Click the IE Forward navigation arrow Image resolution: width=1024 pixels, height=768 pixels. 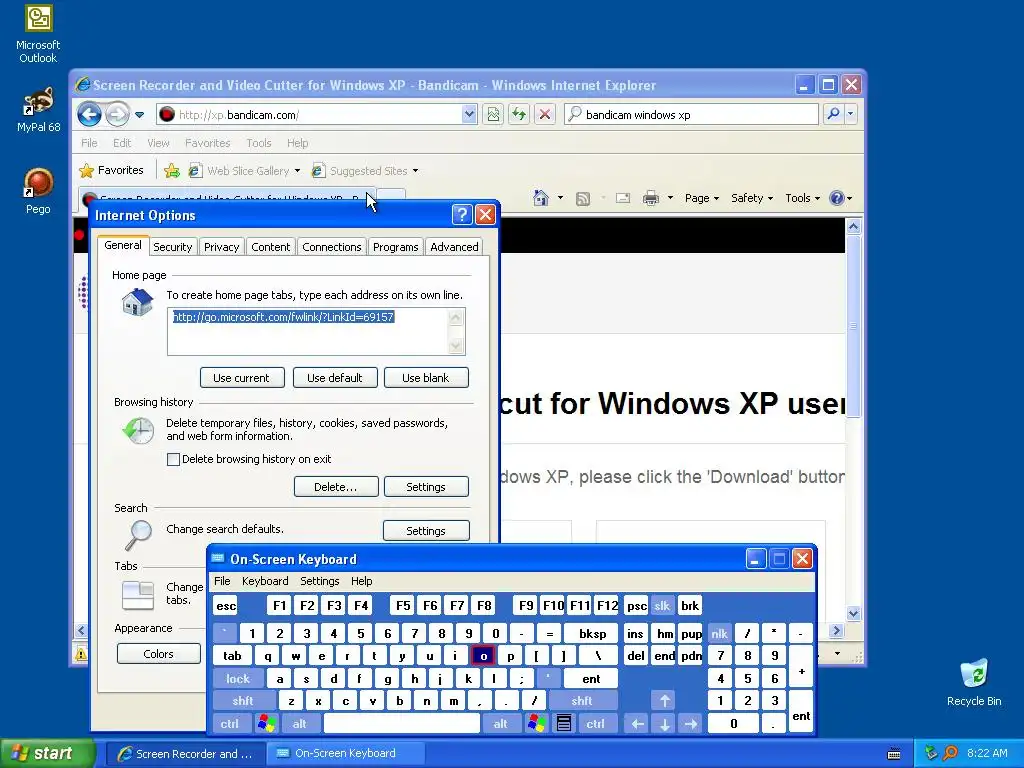click(118, 115)
